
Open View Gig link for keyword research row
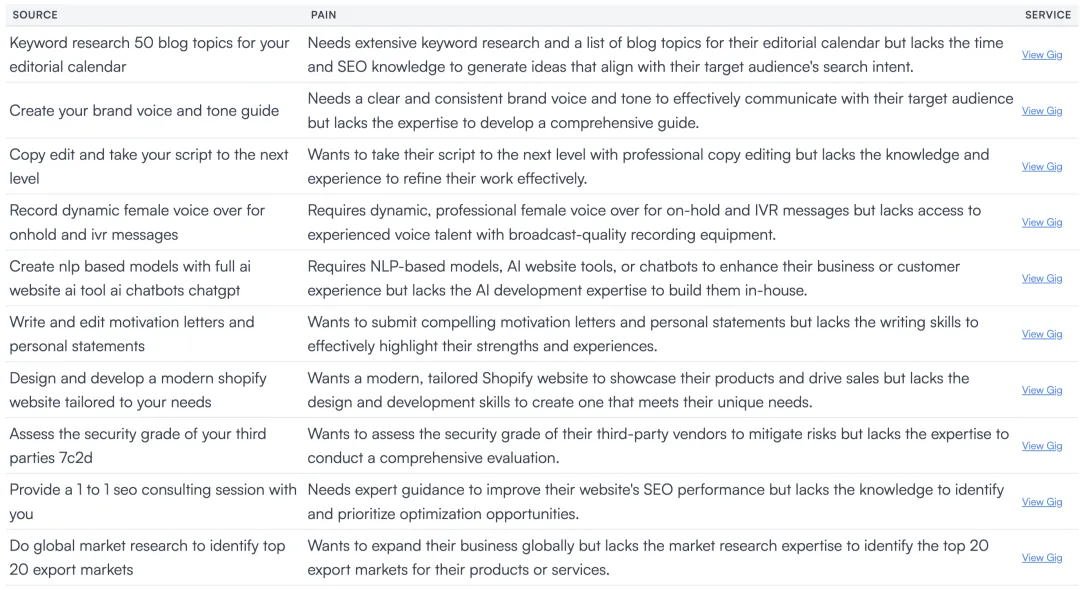[x=1041, y=55]
